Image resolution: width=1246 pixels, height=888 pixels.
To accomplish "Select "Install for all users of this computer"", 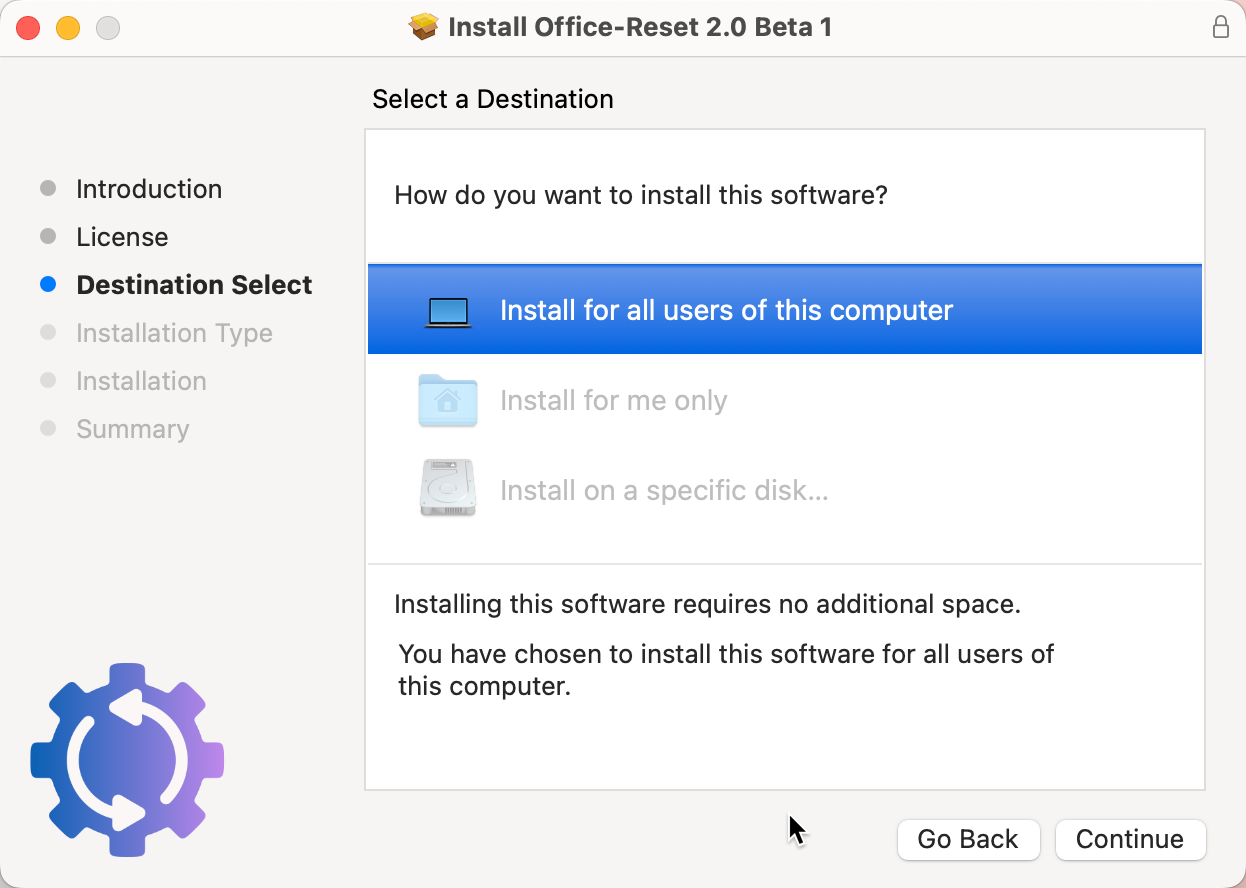I will (726, 311).
